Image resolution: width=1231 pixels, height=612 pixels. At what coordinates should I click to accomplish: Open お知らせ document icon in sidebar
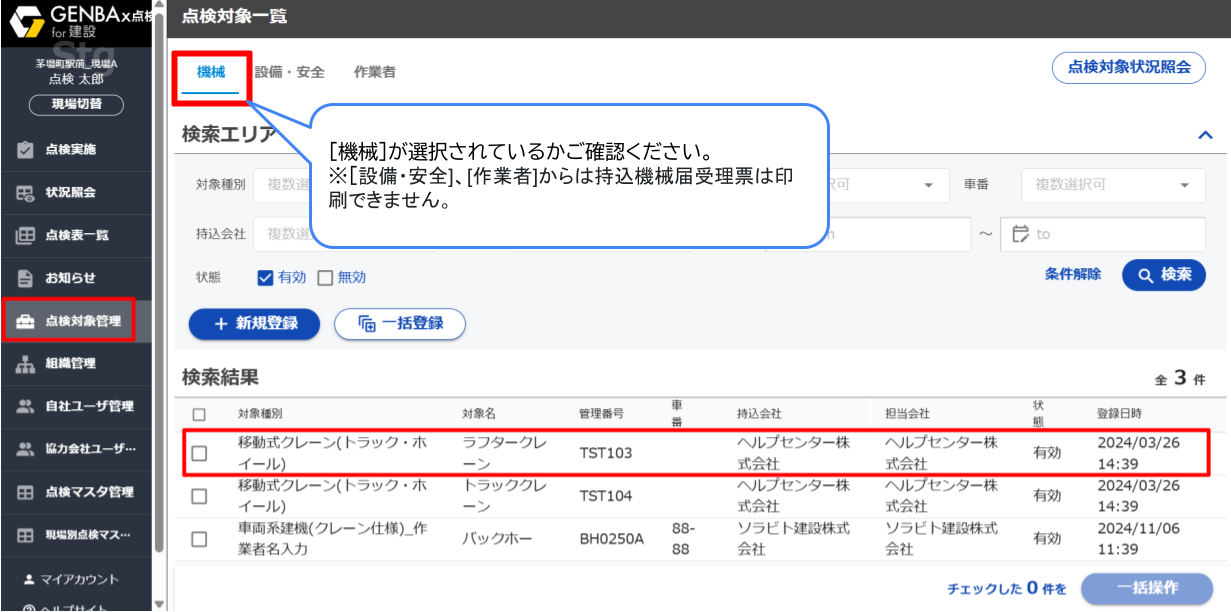click(26, 278)
